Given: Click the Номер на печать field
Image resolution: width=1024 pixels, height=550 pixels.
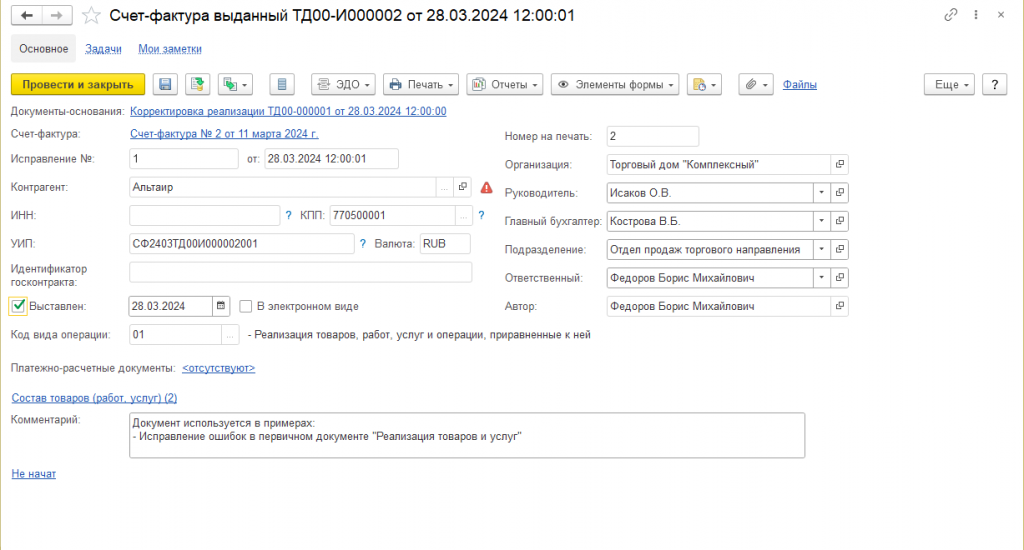Looking at the screenshot, I should coord(652,136).
